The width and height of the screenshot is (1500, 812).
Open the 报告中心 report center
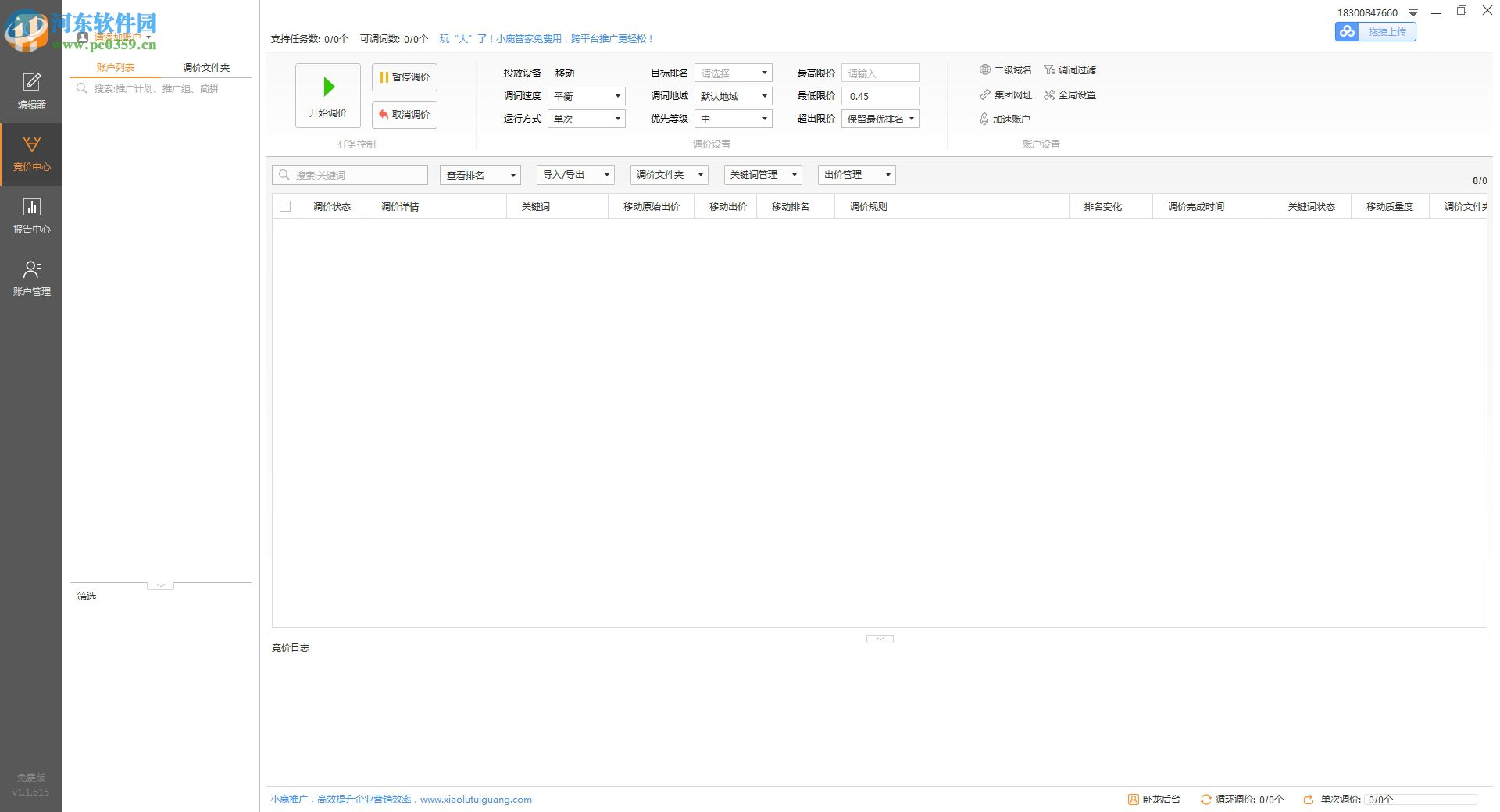pos(31,216)
